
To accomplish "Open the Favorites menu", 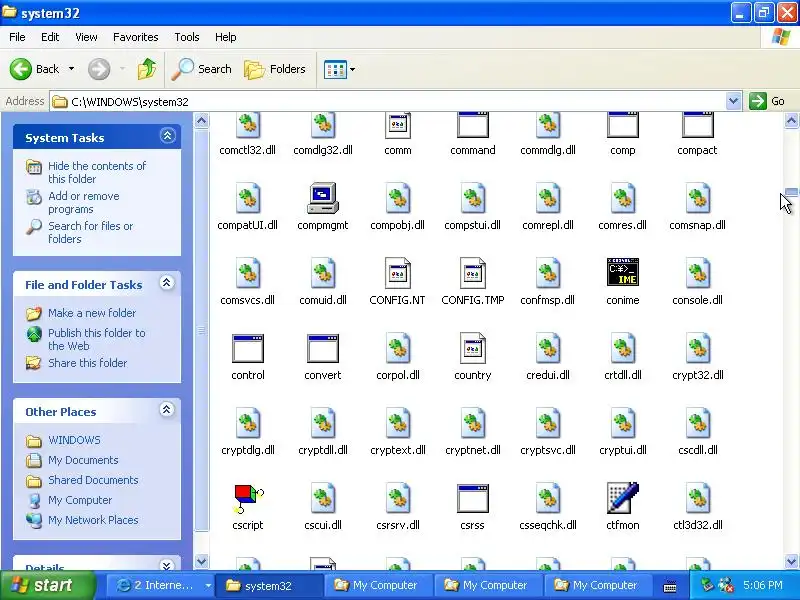I will coord(136,37).
